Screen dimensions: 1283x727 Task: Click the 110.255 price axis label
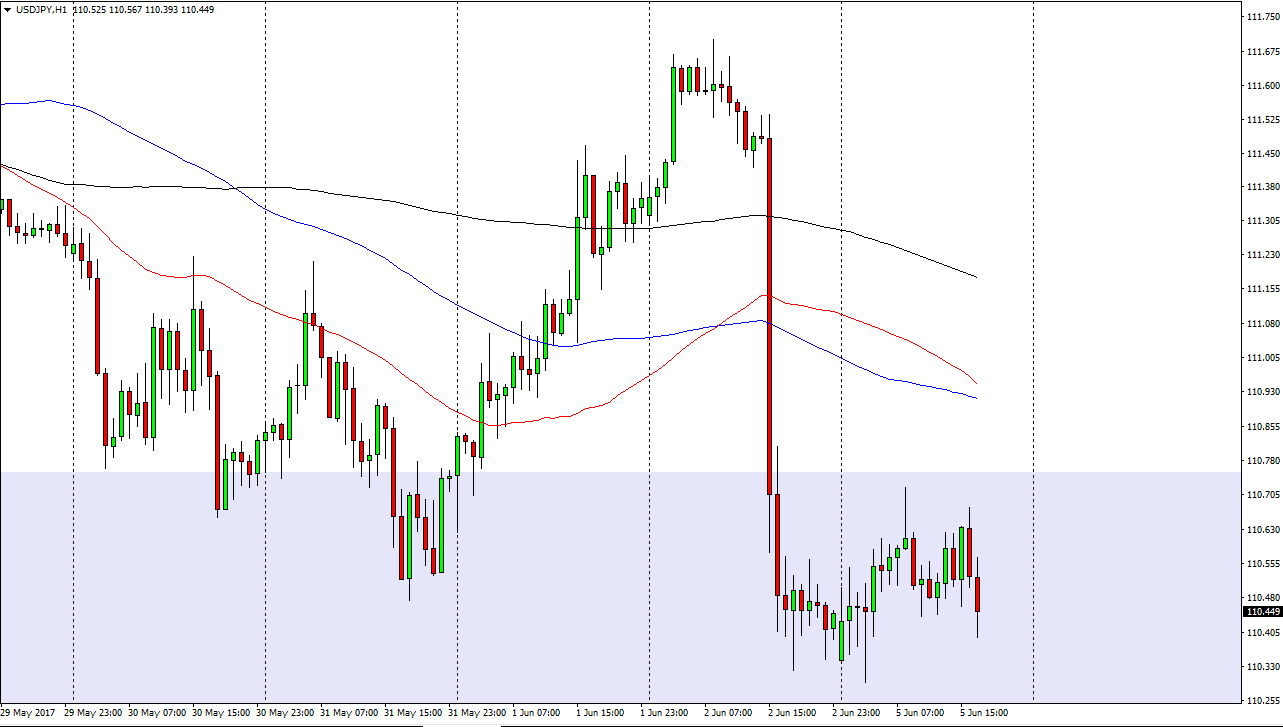tap(1261, 701)
